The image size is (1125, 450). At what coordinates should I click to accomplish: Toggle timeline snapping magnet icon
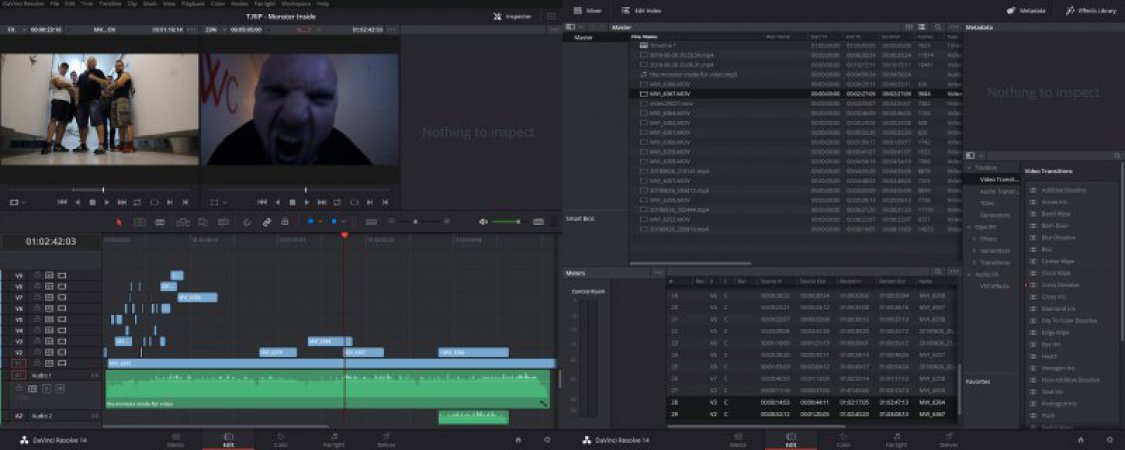click(248, 222)
